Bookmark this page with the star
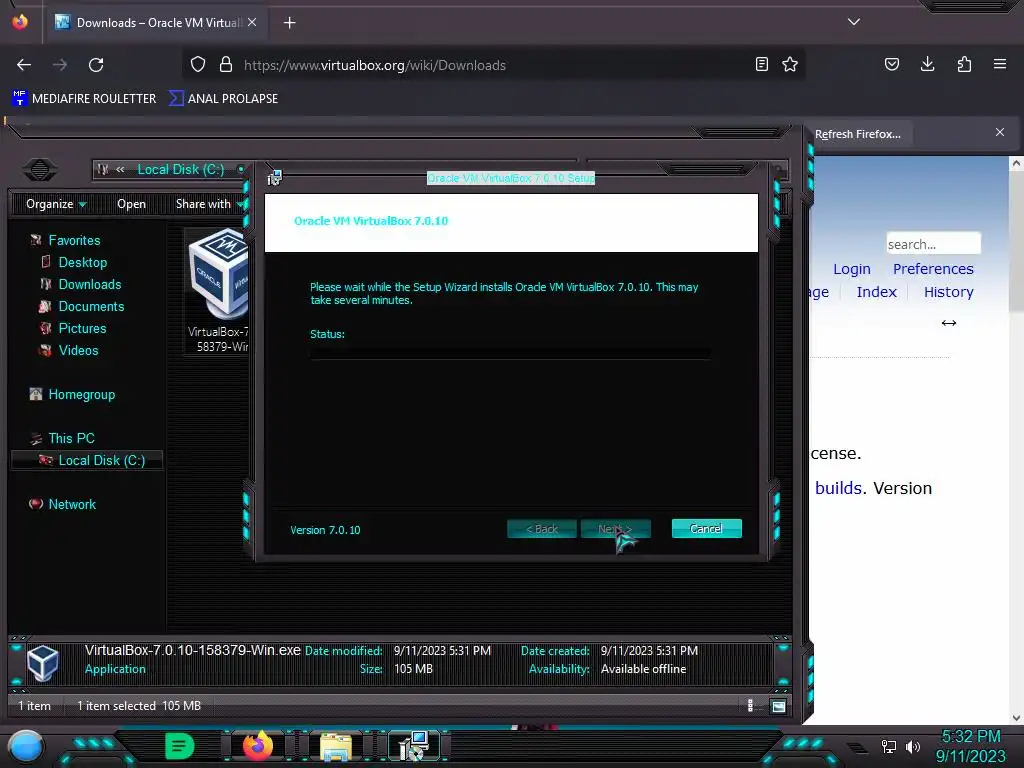Viewport: 1024px width, 768px height. coord(790,64)
